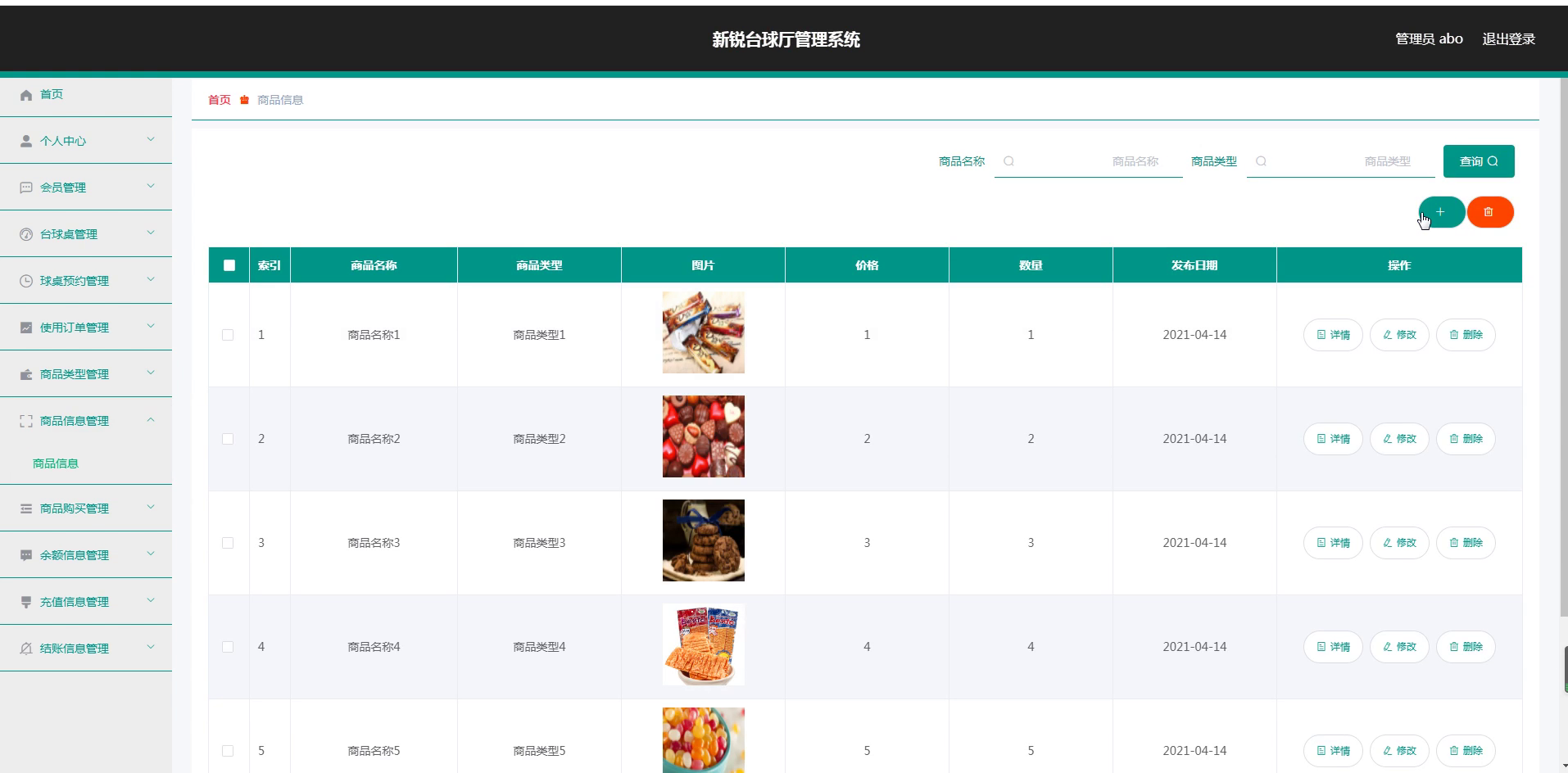The image size is (1568, 773).
Task: Click the icon beside 充值信息管理
Action: (x=26, y=602)
